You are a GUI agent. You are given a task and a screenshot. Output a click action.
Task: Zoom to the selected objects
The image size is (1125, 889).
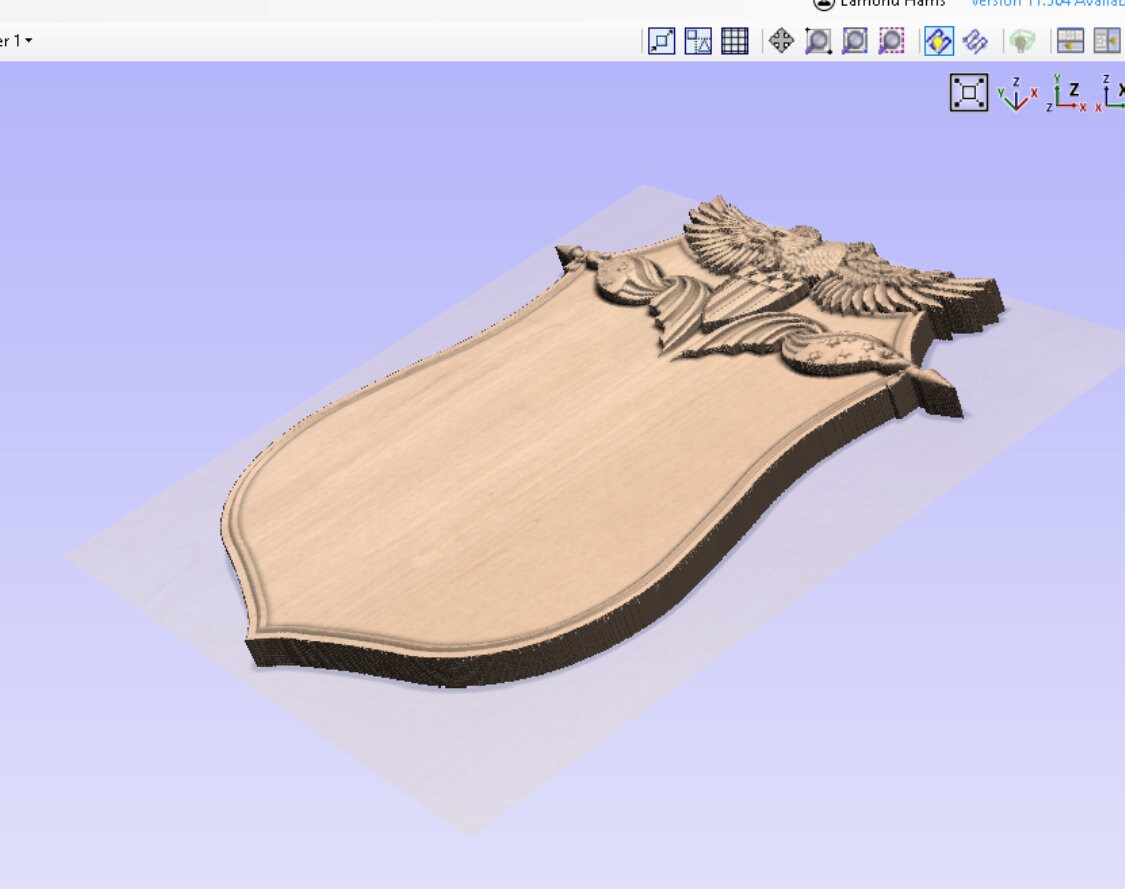pos(892,42)
